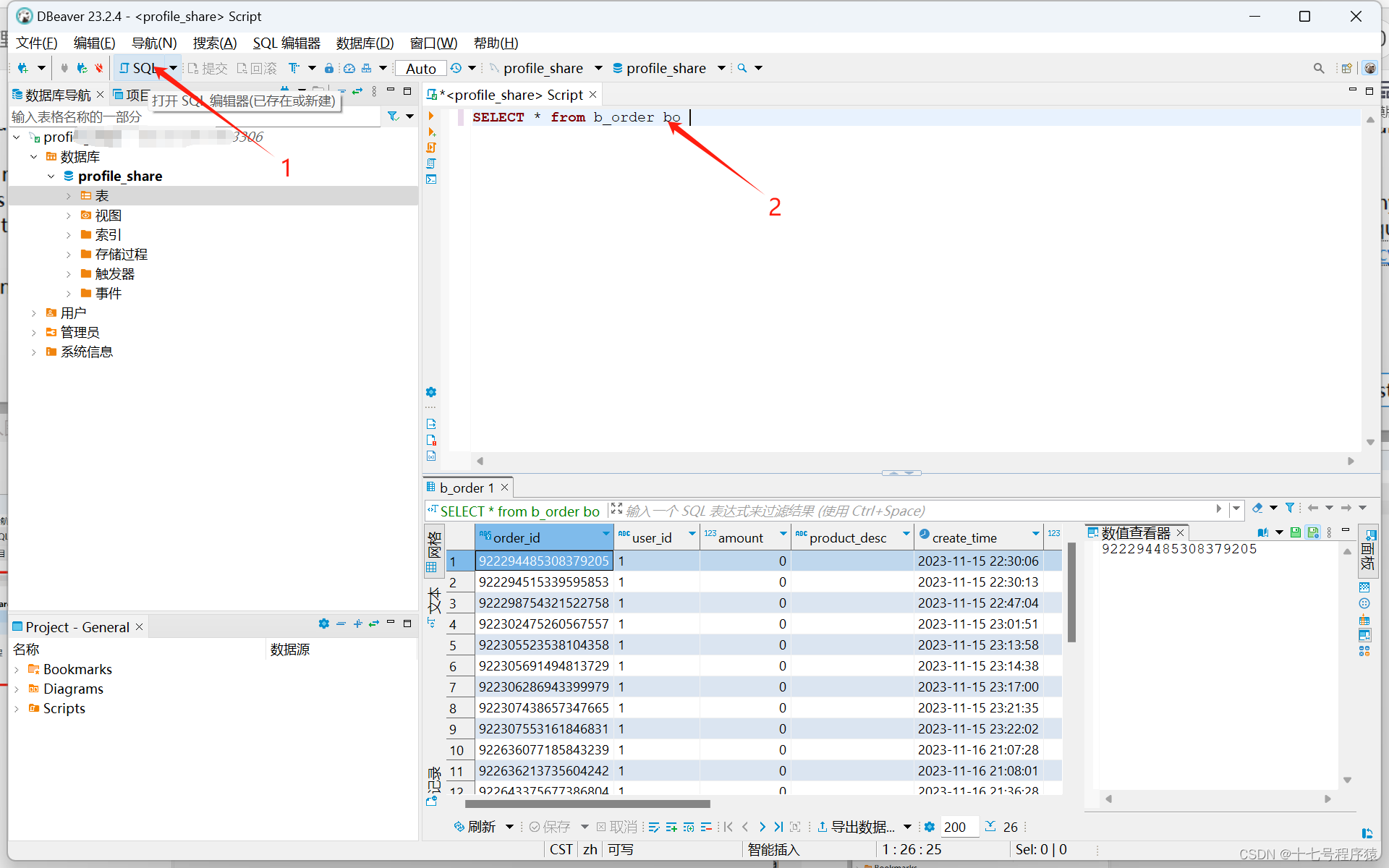Screen dimensions: 1389x868
Task: Expand the 表 (Tables) node
Action: click(69, 195)
